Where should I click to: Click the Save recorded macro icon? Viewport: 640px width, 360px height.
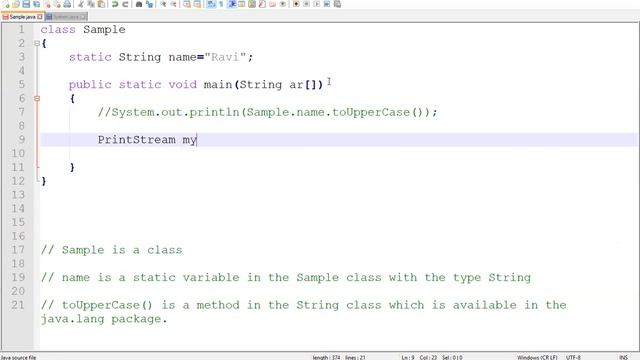tap(337, 4)
